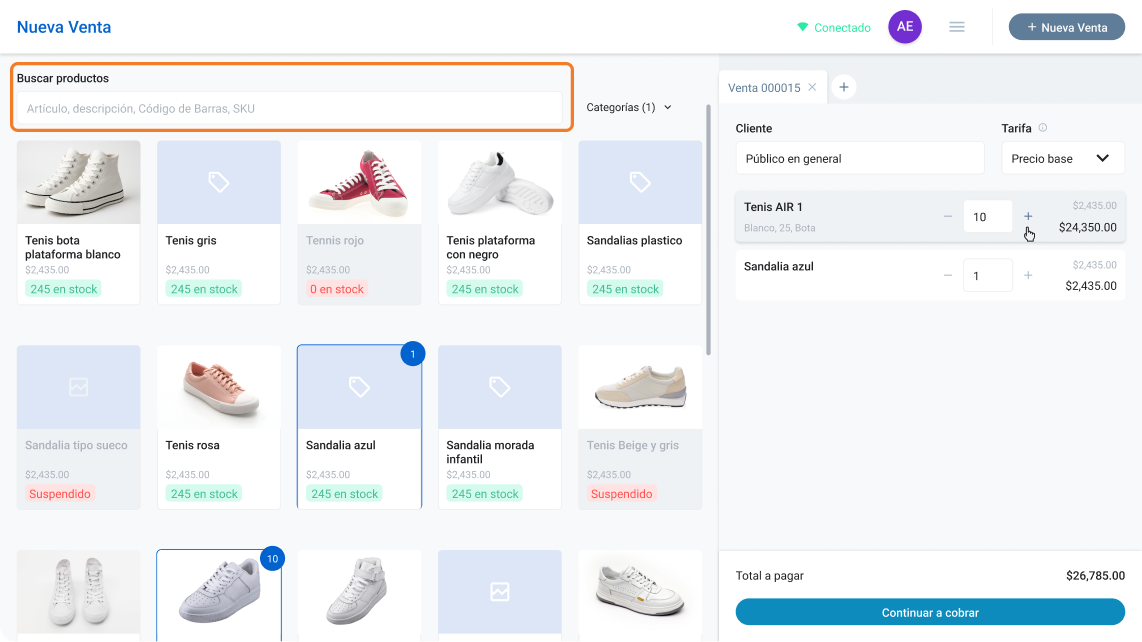Screen dimensions: 1142x642
Task: Click the $26,785.00 total amount
Action: coord(1095,576)
